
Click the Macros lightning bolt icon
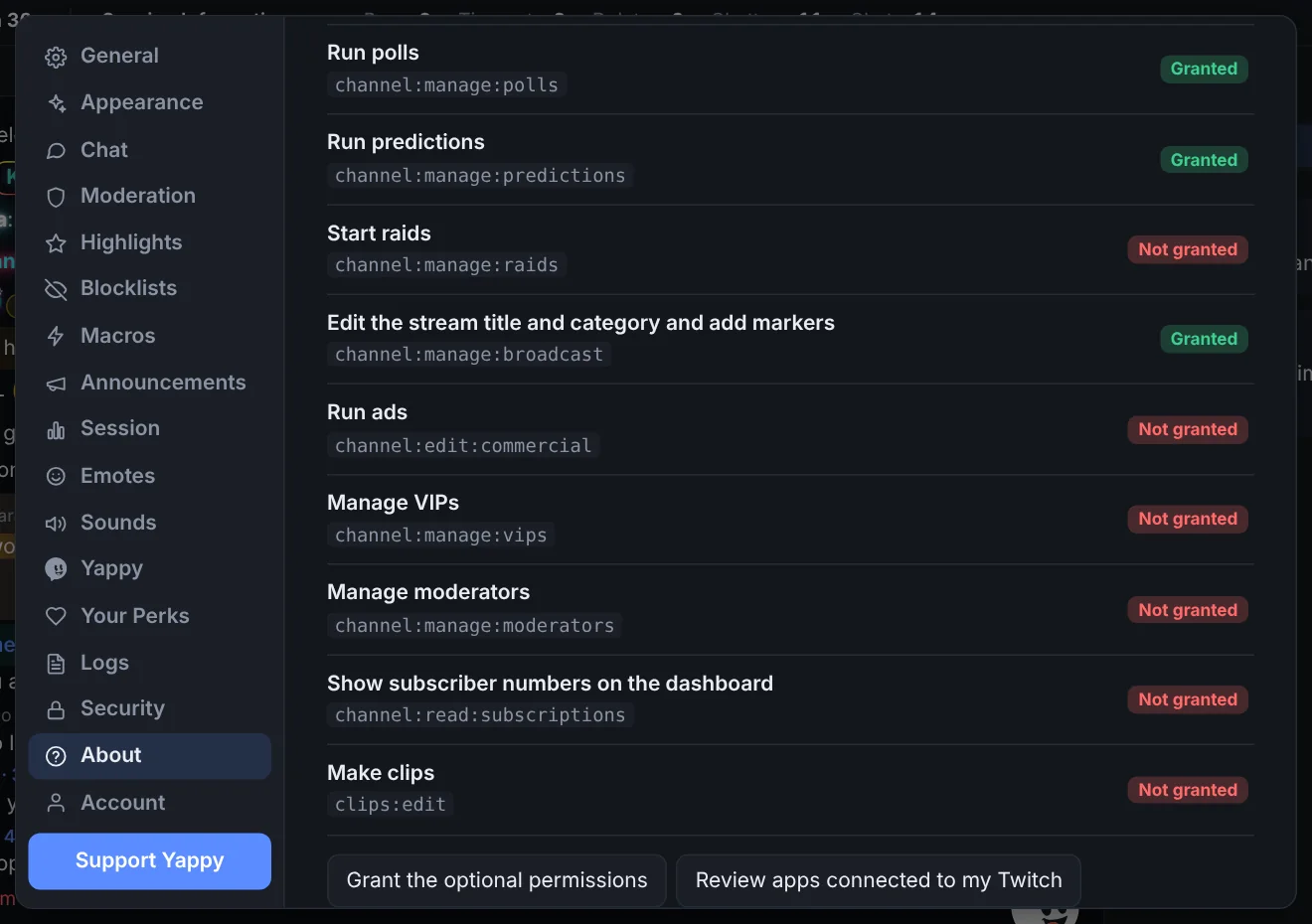point(57,337)
